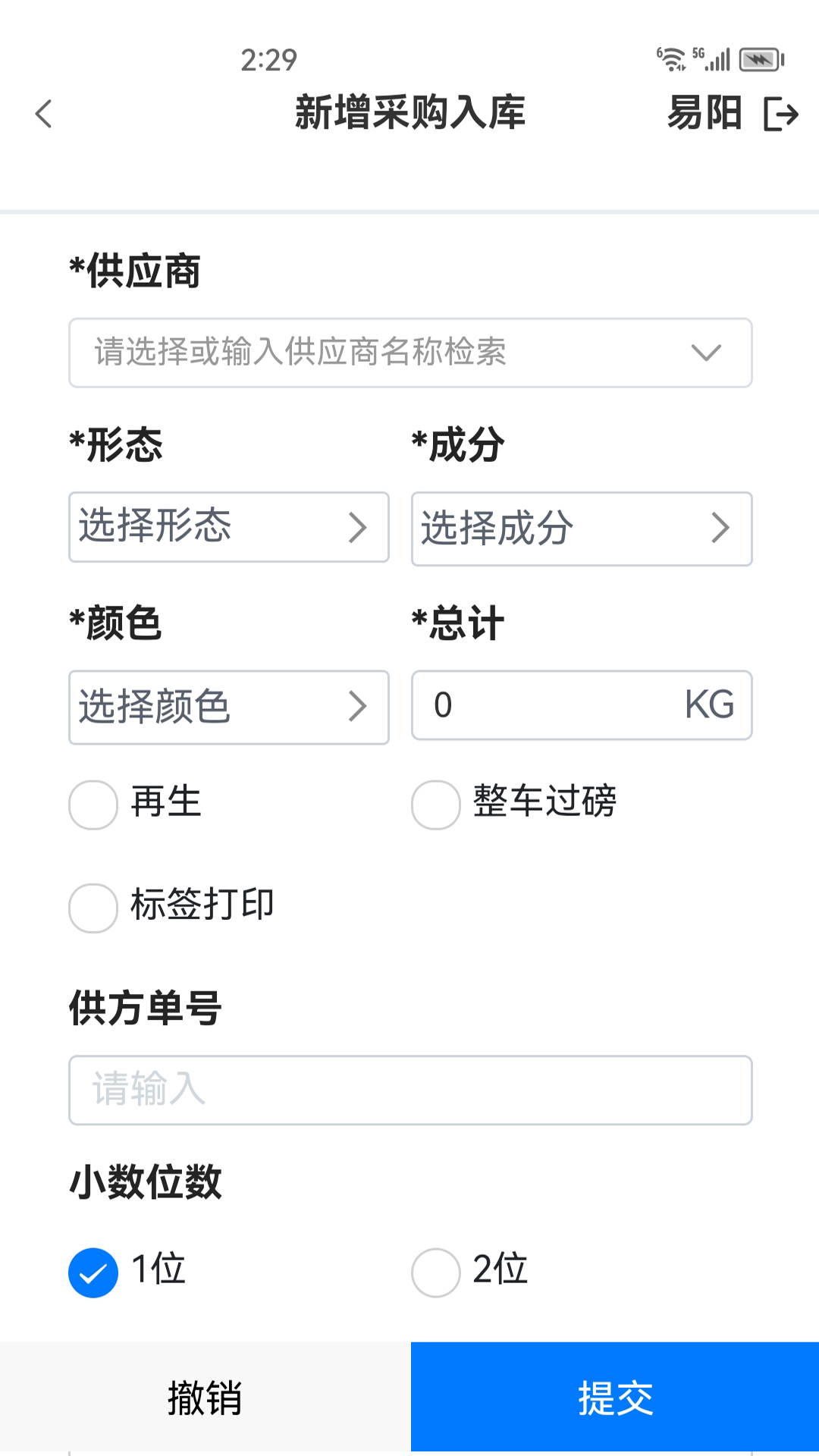Open the 选择颜色 color selector
This screenshot has height=1456, width=819.
tap(227, 707)
